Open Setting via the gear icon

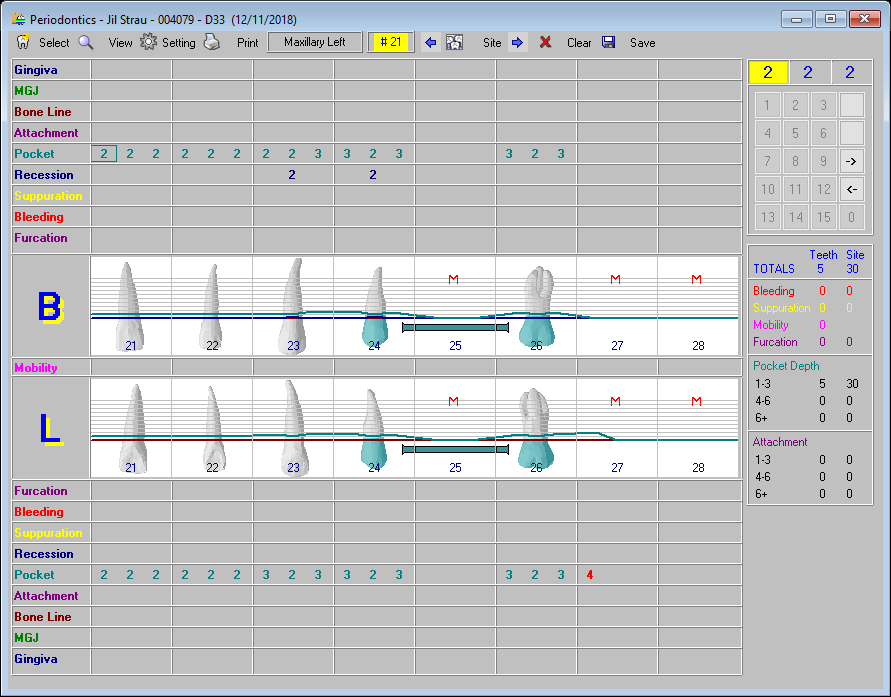[x=148, y=43]
